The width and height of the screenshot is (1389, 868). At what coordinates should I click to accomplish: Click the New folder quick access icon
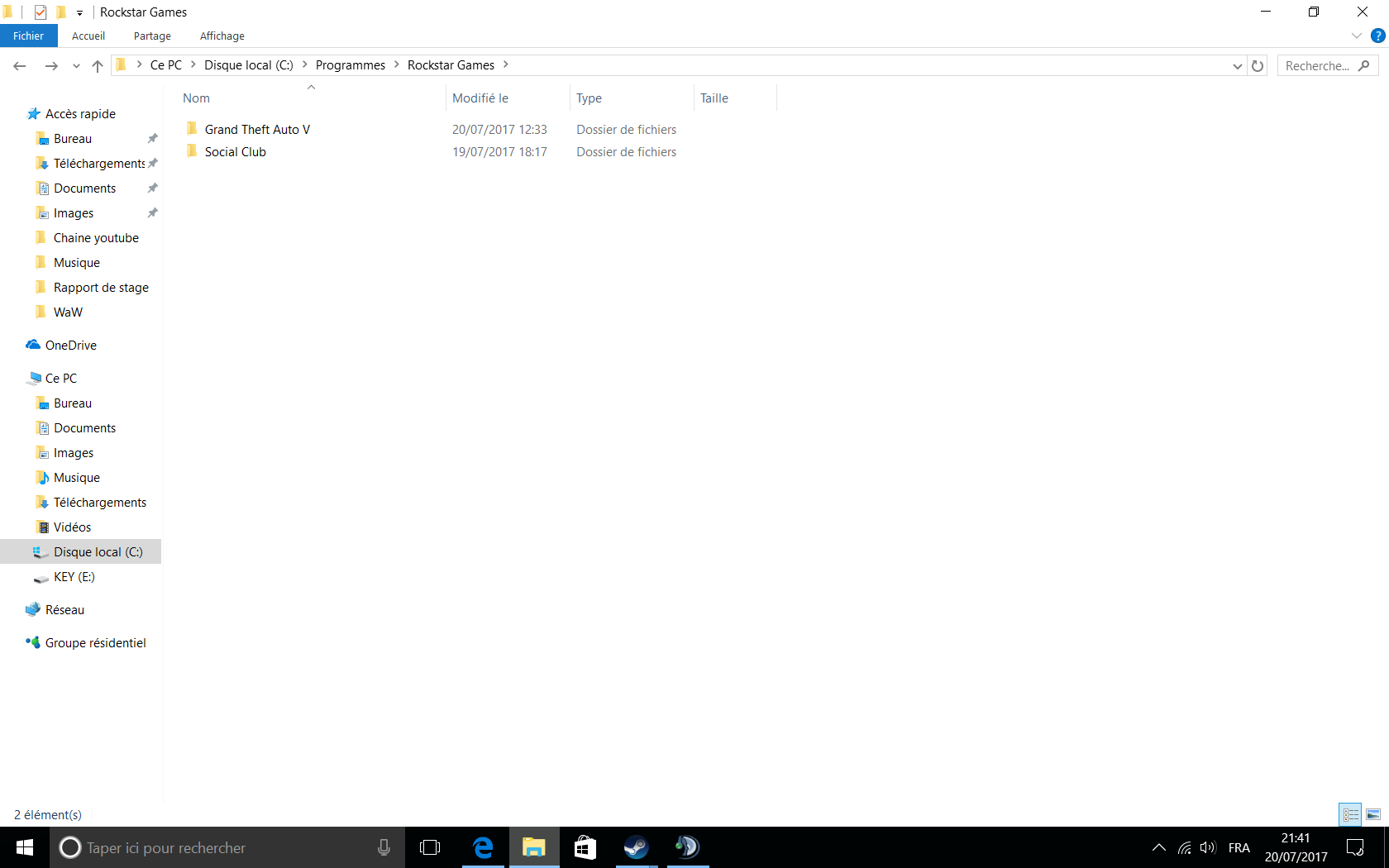pos(60,12)
